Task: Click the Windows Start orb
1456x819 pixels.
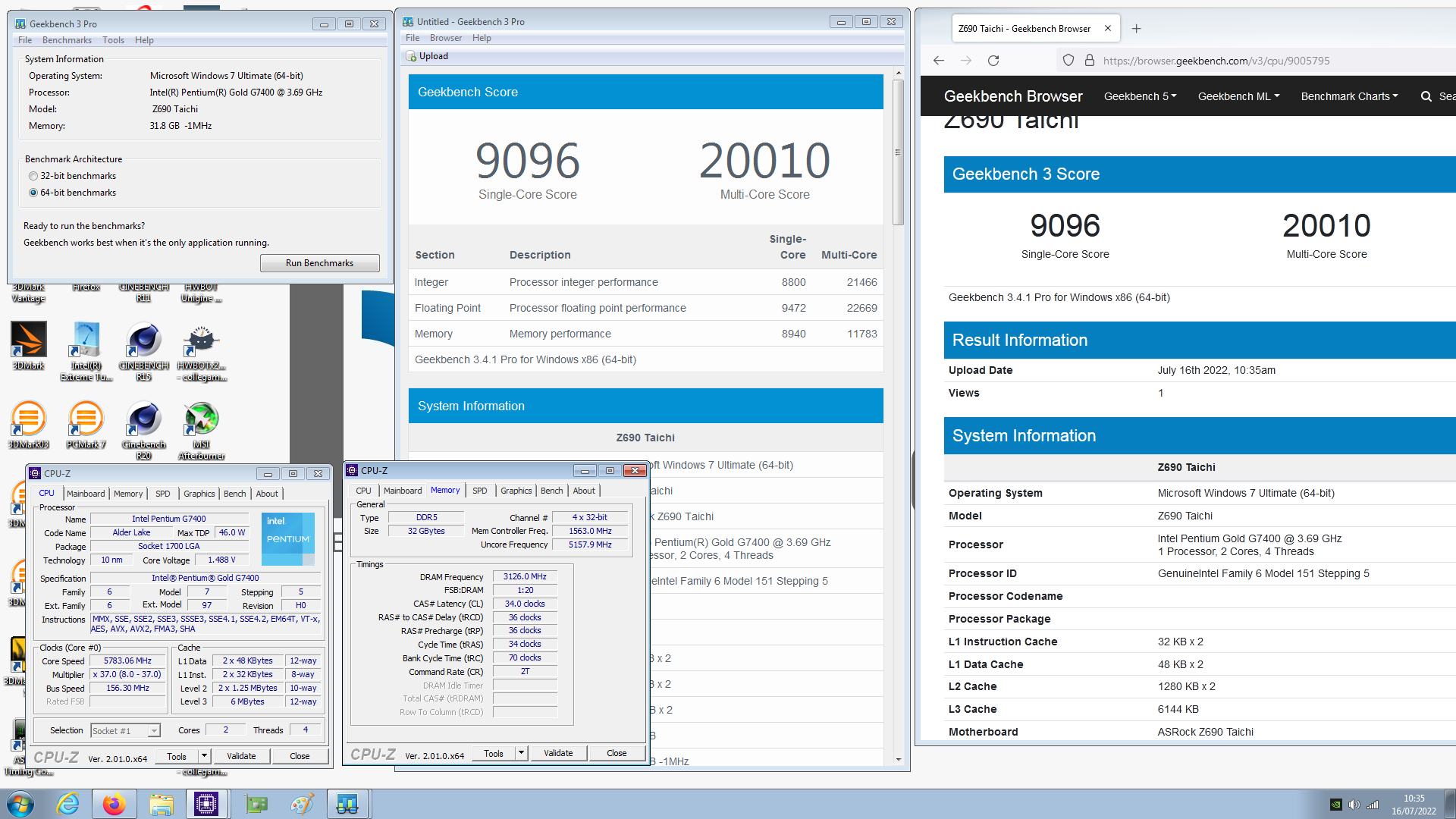Action: (x=20, y=804)
